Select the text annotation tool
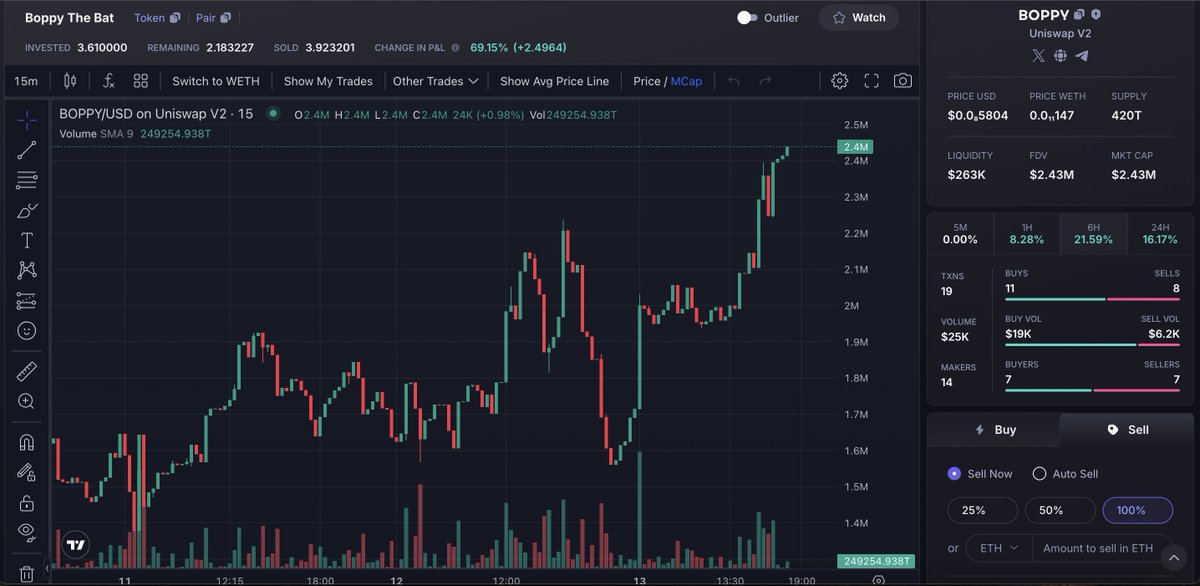Viewport: 1200px width, 586px height. pyautogui.click(x=27, y=241)
